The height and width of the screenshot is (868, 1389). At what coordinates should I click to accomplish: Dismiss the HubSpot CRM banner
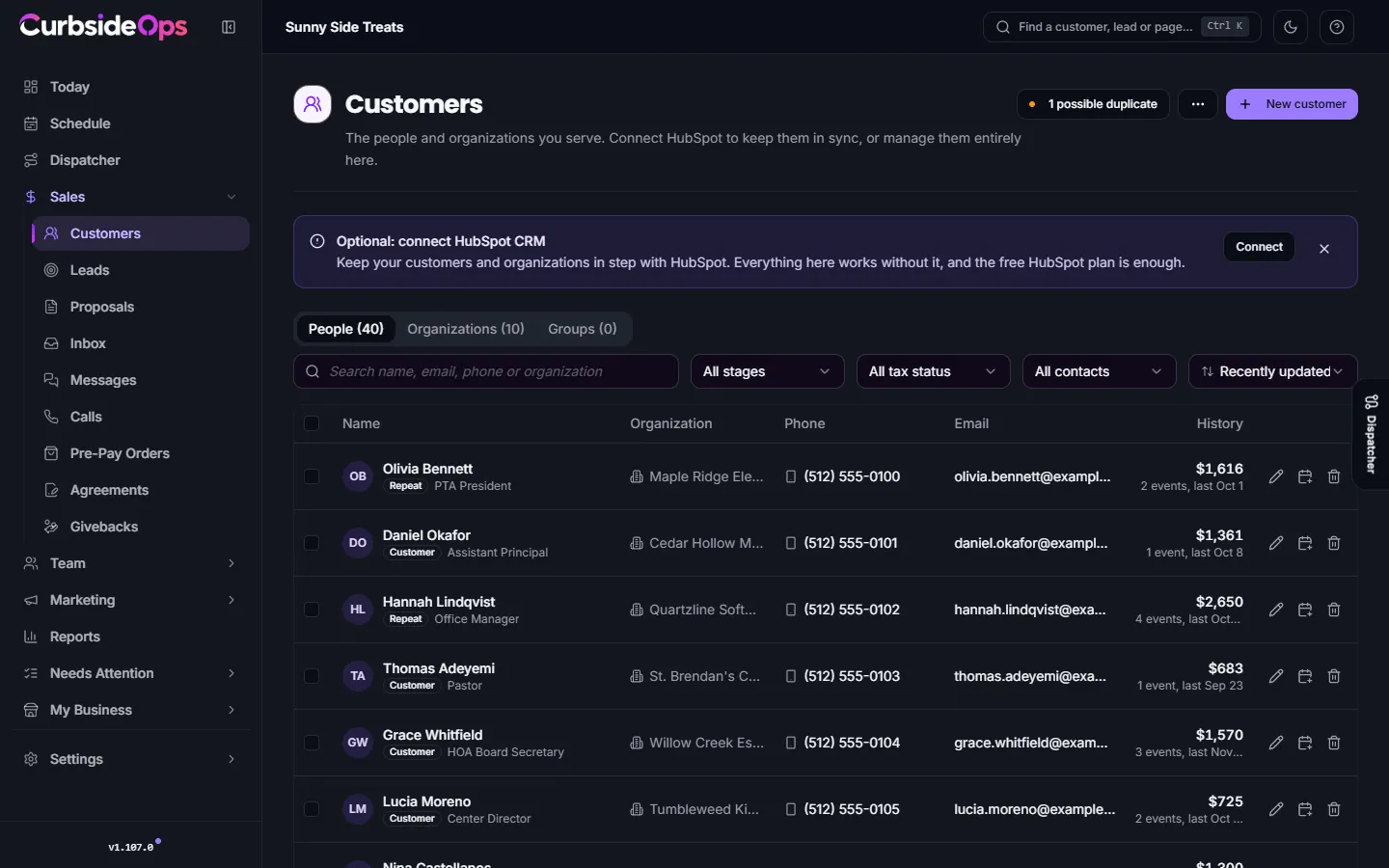click(x=1324, y=249)
